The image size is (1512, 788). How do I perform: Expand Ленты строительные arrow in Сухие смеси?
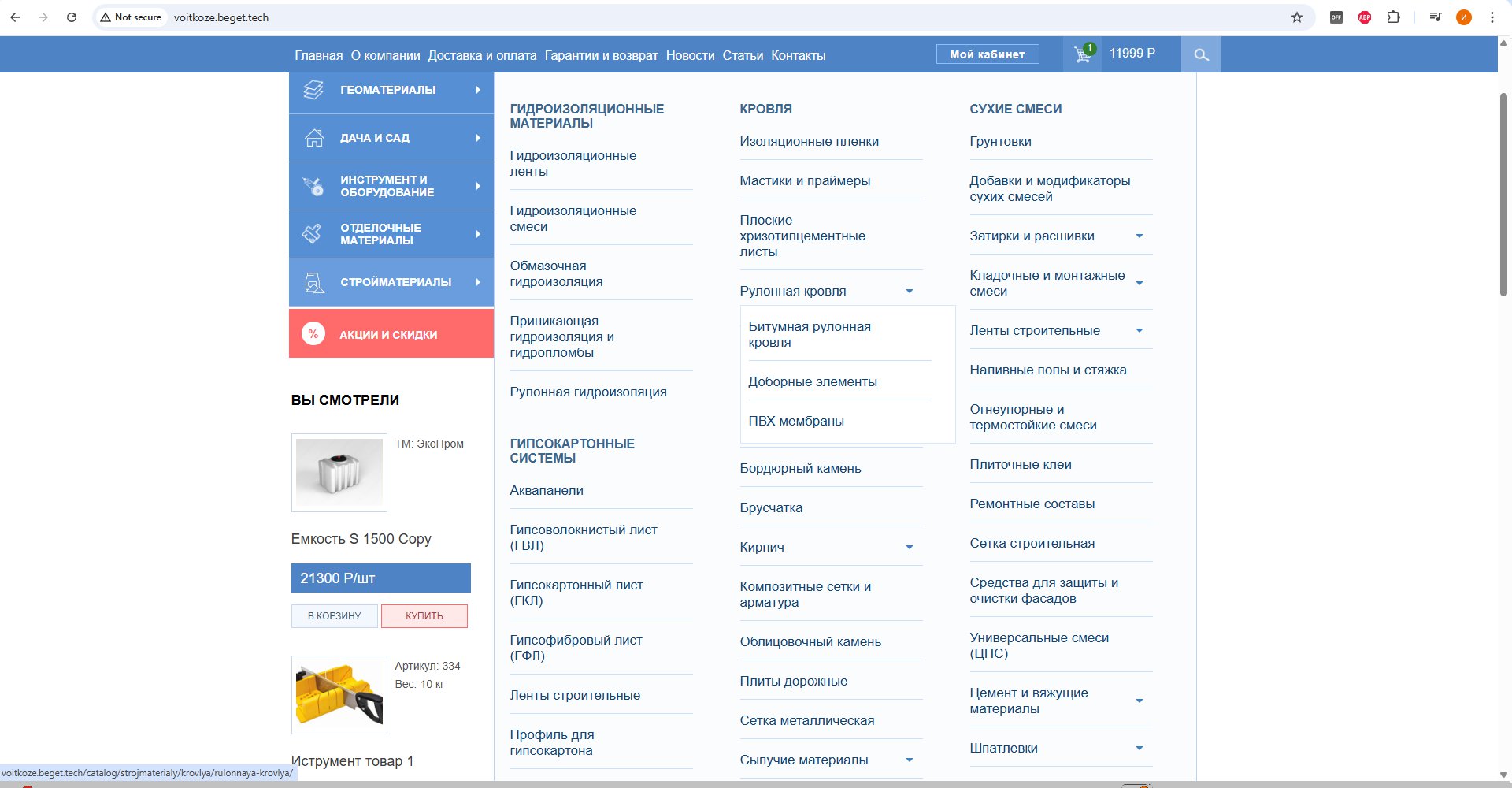tap(1140, 331)
